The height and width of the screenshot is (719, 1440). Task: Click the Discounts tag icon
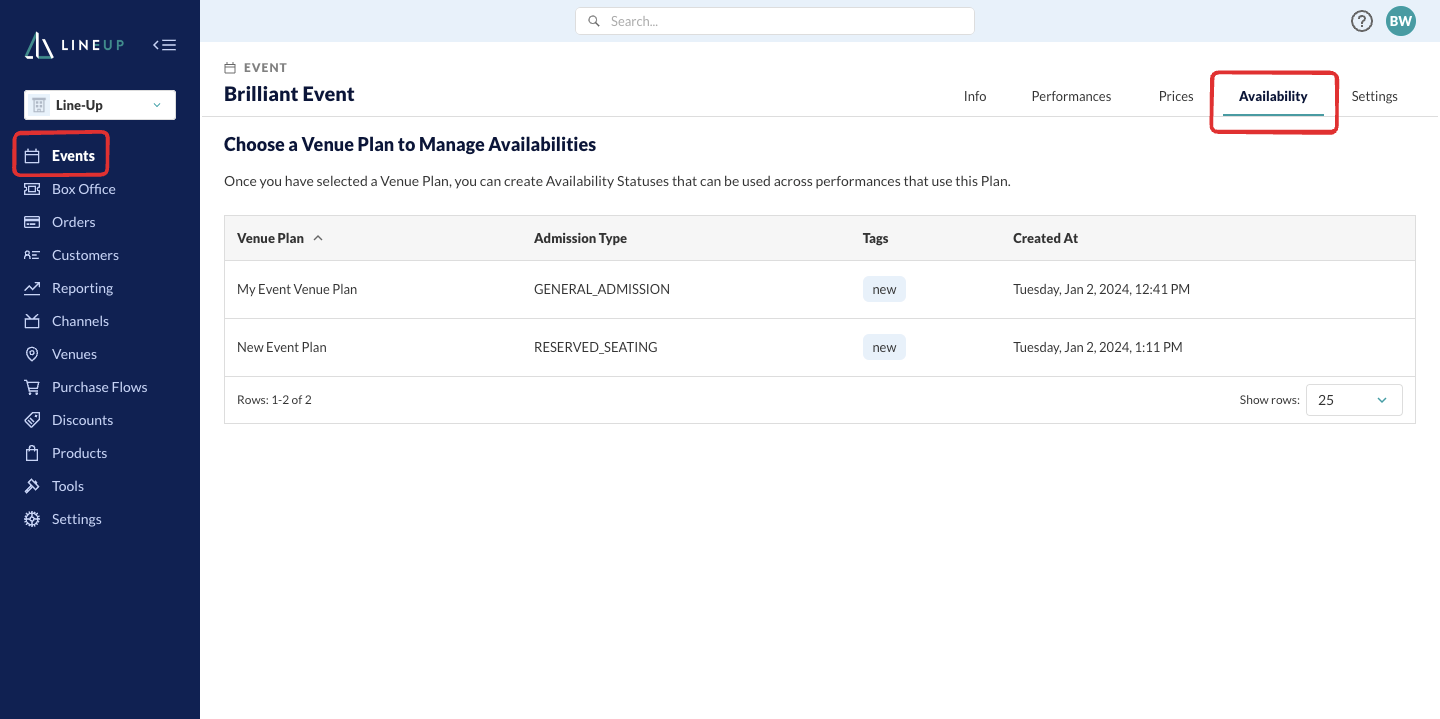pyautogui.click(x=32, y=420)
